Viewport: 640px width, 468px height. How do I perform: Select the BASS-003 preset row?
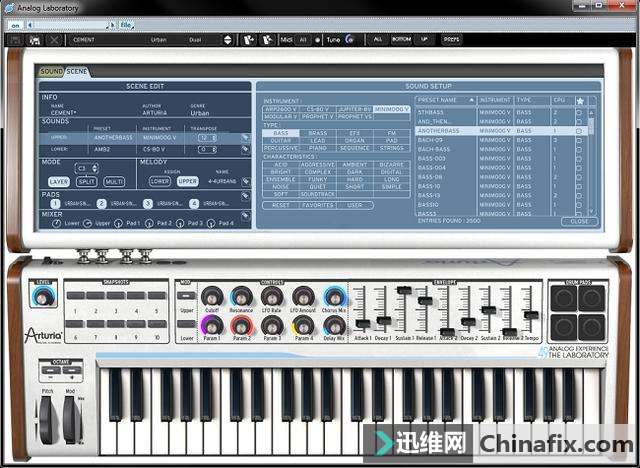pos(501,158)
